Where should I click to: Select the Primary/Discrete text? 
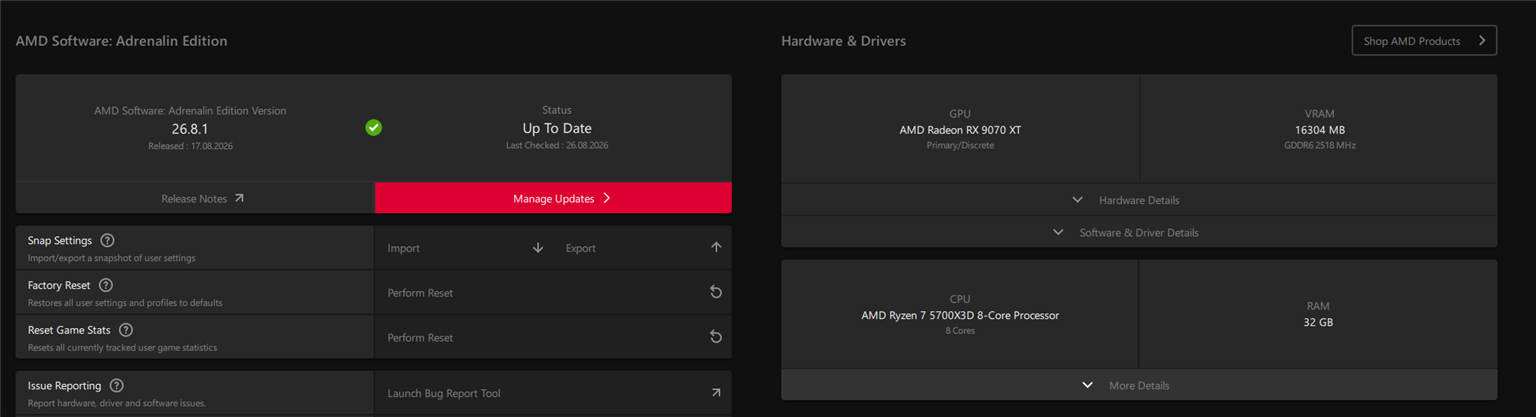960,145
